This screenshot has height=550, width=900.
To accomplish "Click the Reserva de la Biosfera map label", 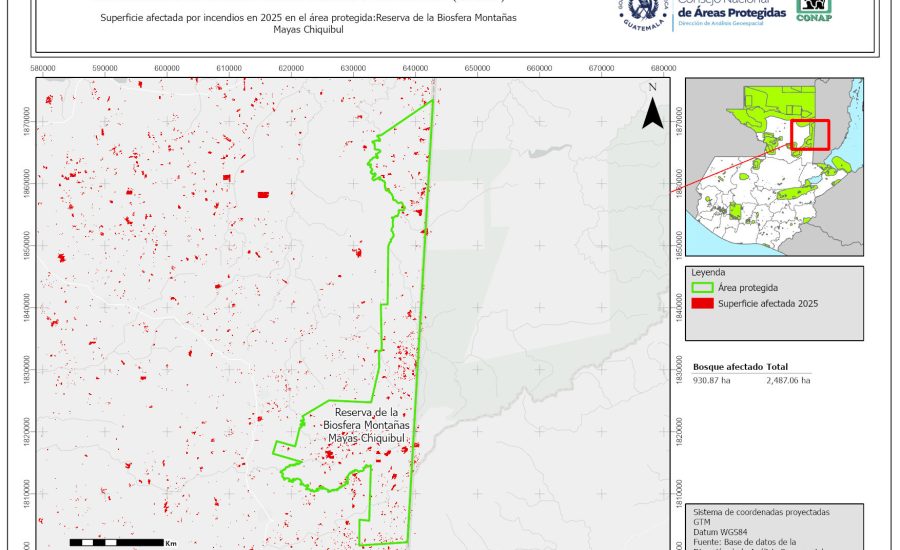I will tap(367, 425).
